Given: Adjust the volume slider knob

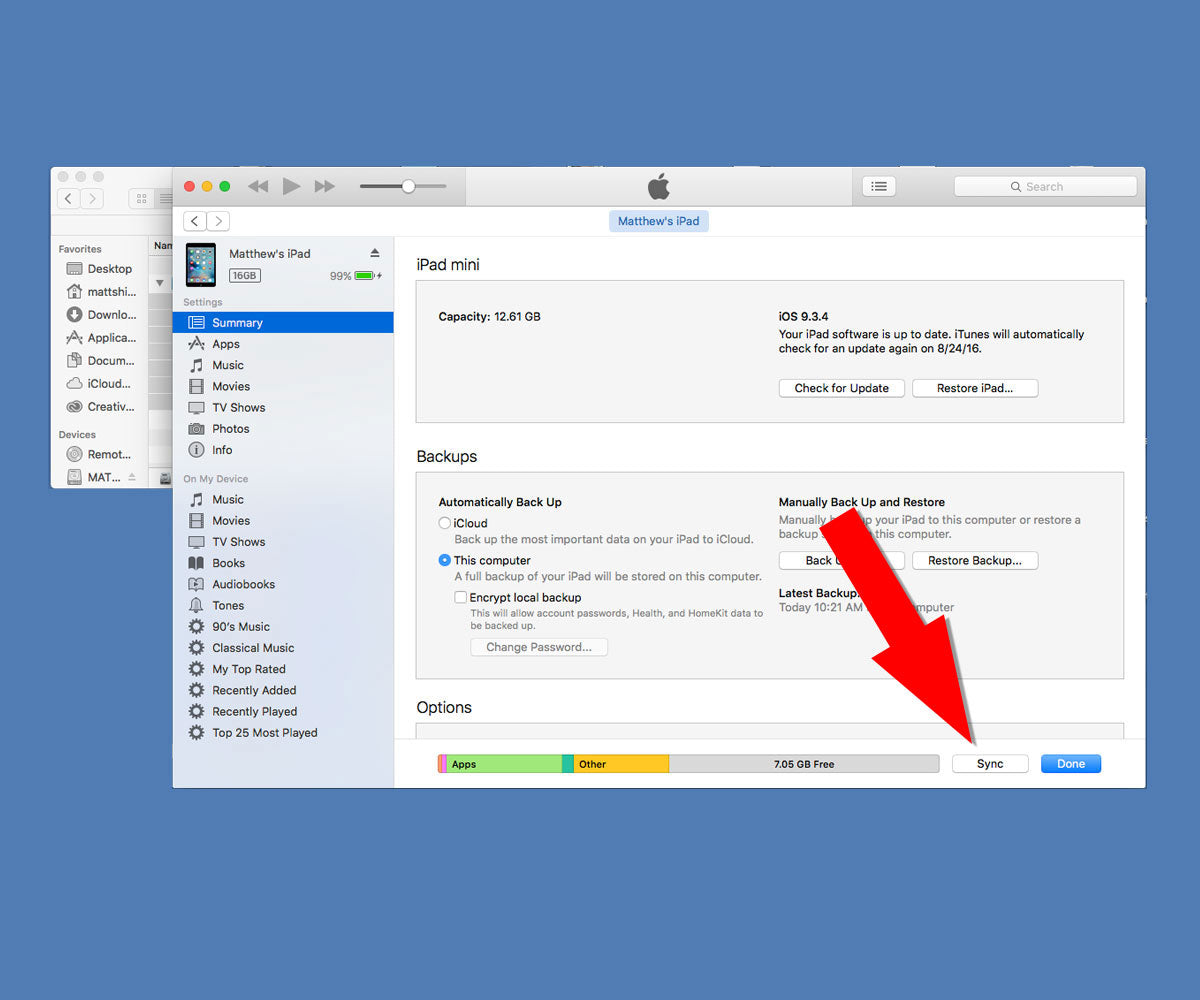Looking at the screenshot, I should click(x=408, y=186).
